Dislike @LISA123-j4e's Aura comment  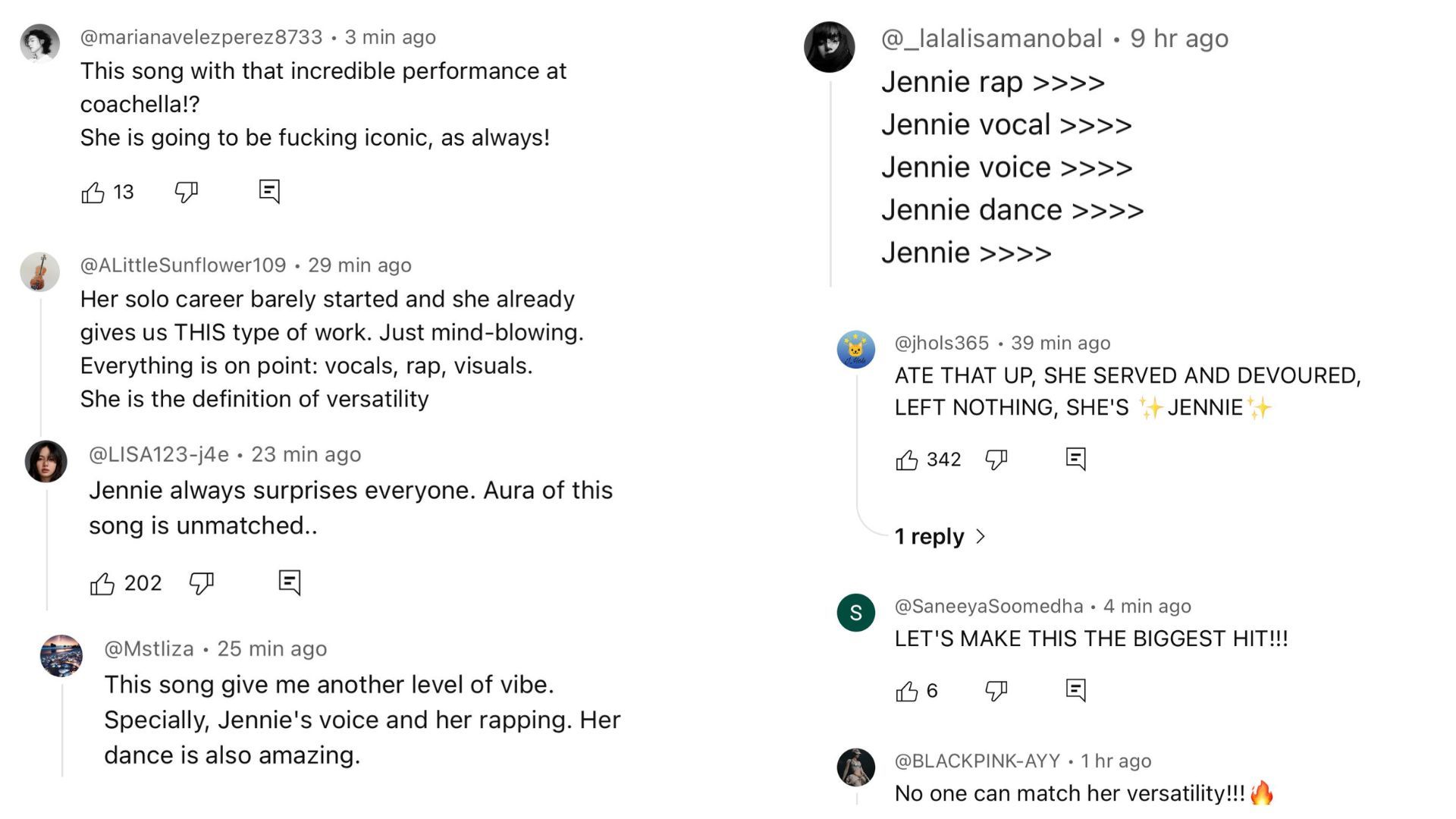point(201,583)
